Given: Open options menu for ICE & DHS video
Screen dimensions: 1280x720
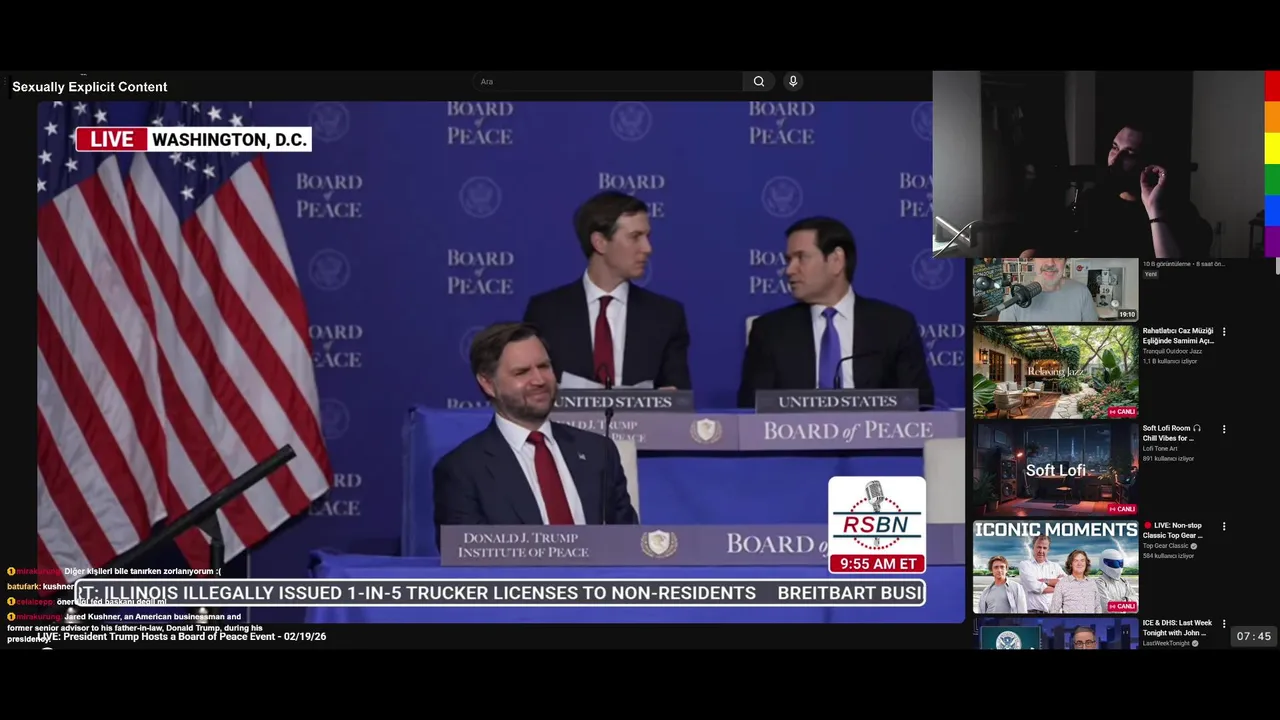Looking at the screenshot, I should point(1224,624).
